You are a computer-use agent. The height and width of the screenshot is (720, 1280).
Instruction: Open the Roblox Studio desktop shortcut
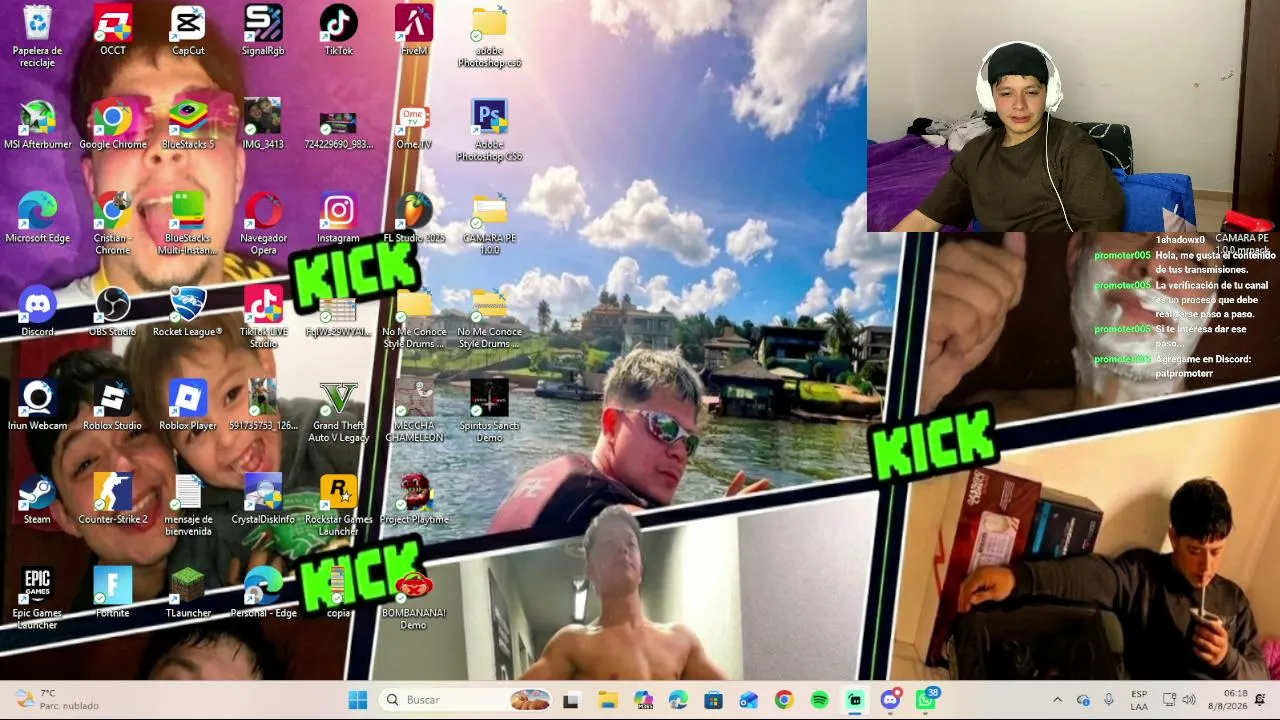pyautogui.click(x=113, y=405)
